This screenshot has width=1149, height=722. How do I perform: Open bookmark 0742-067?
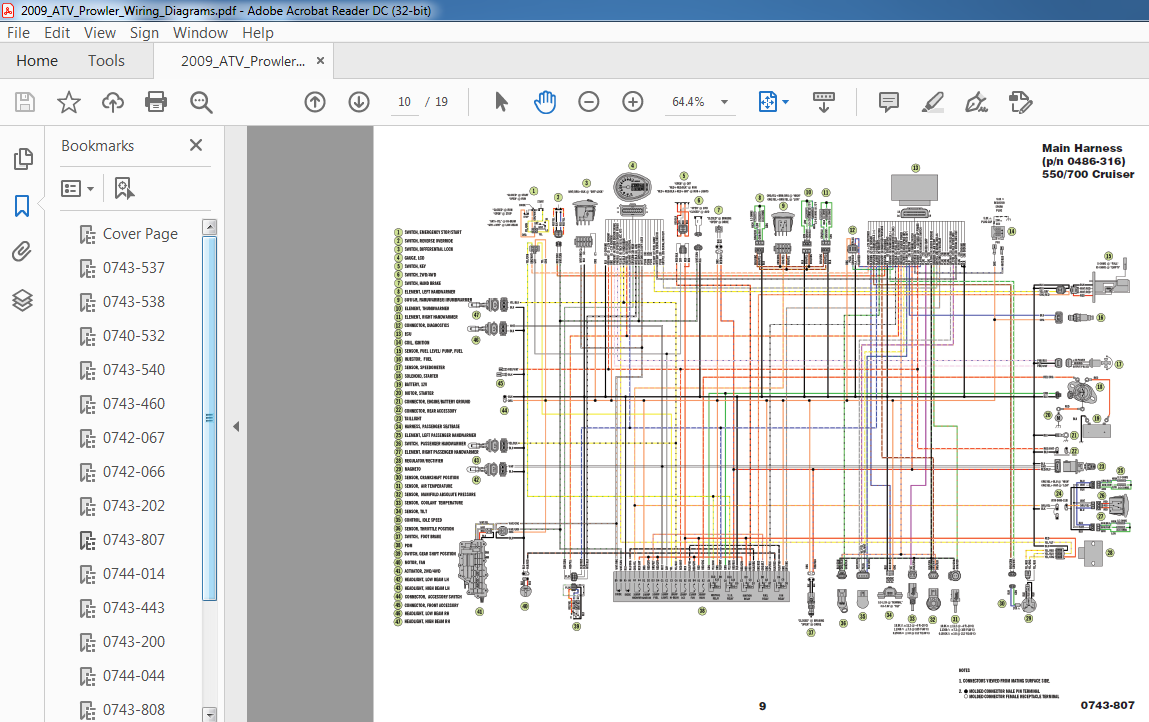tap(133, 438)
